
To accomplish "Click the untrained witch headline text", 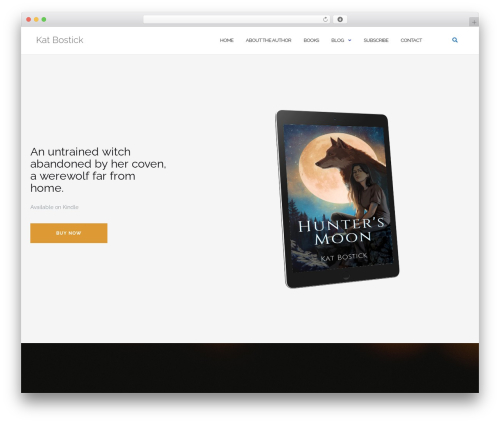I will 98,170.
